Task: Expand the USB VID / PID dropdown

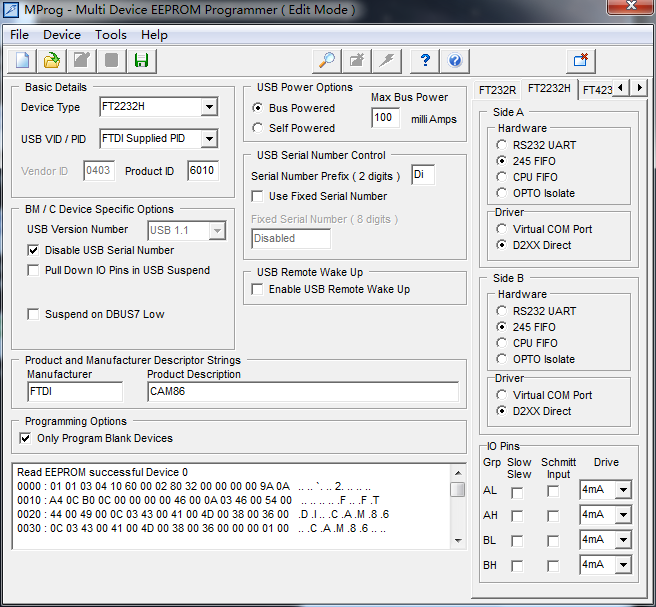Action: point(209,139)
